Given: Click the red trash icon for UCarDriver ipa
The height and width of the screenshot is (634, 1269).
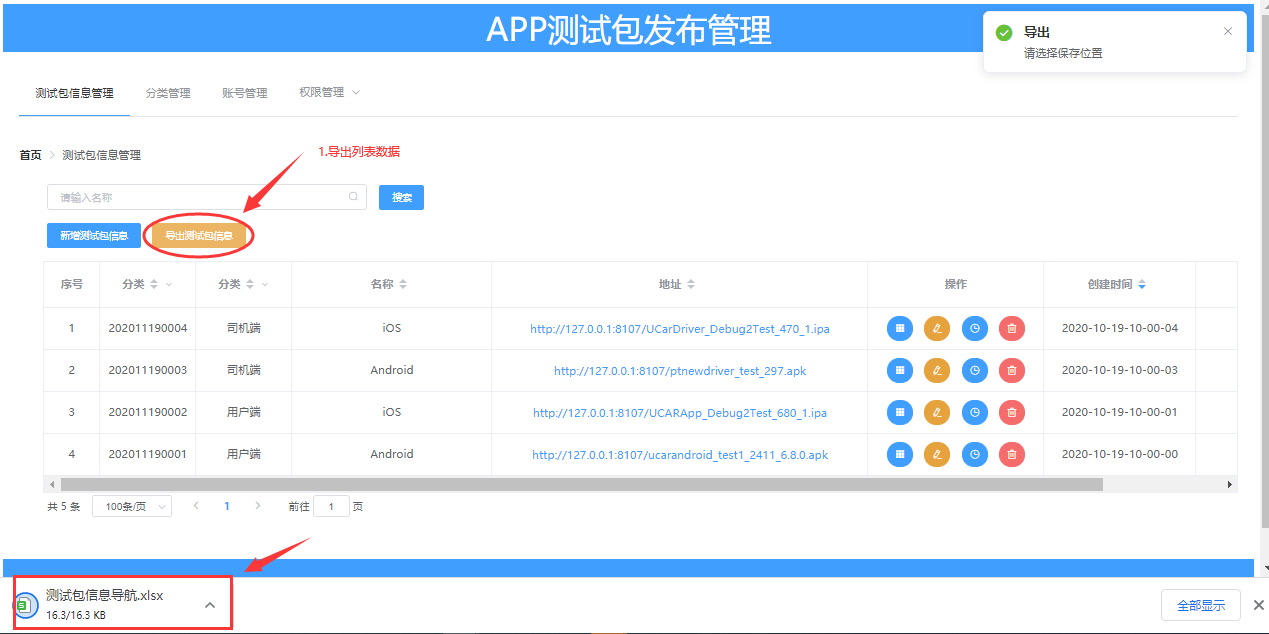Looking at the screenshot, I should point(1012,328).
